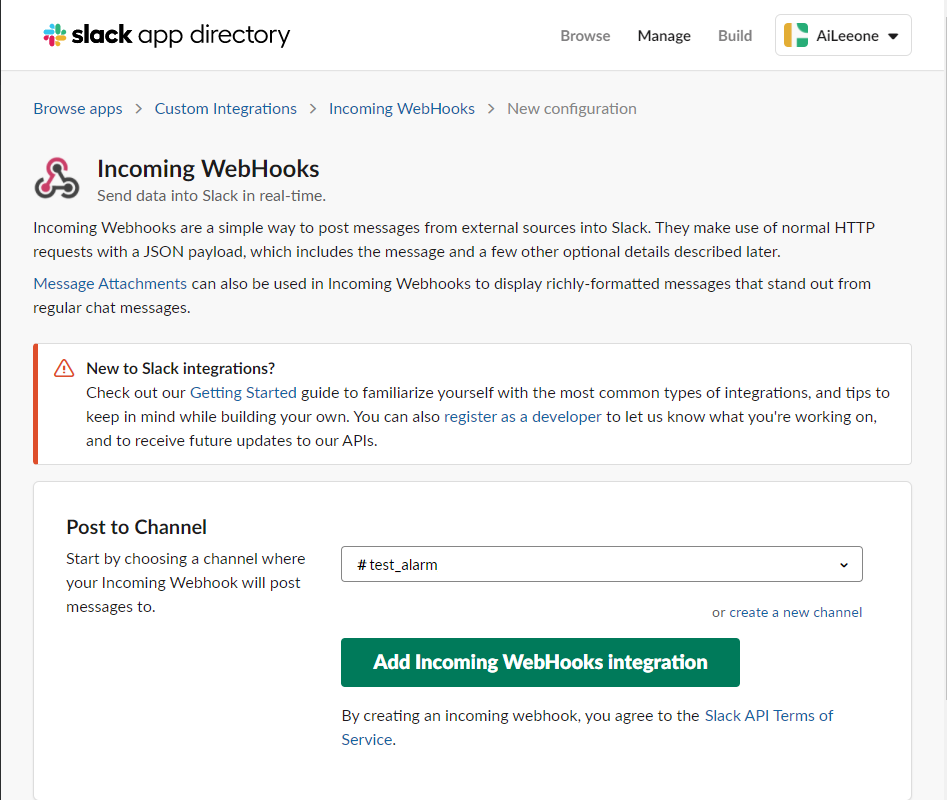
Task: Open the AiLeeone workspace dropdown arrow
Action: coord(893,36)
